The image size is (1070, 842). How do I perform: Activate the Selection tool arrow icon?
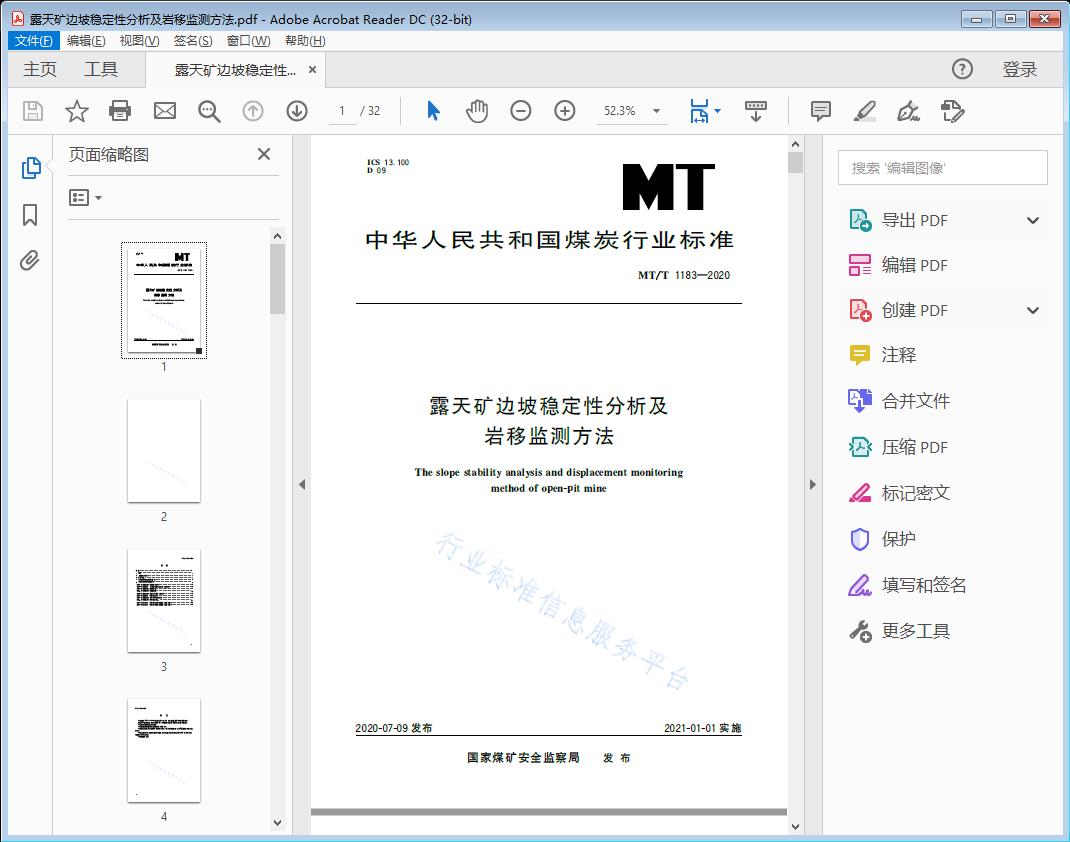coord(433,111)
